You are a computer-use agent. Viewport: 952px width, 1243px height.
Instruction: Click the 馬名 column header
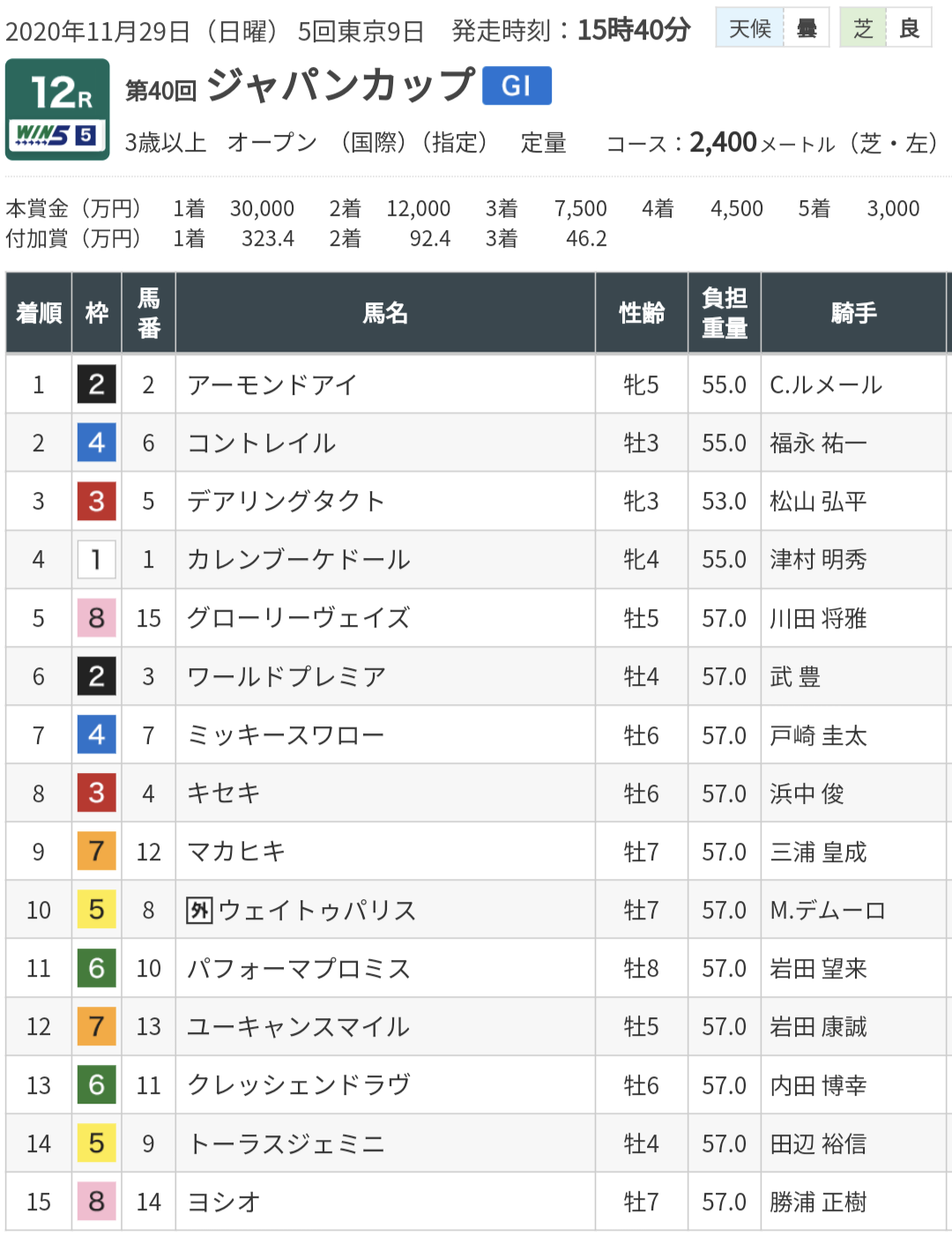(385, 313)
